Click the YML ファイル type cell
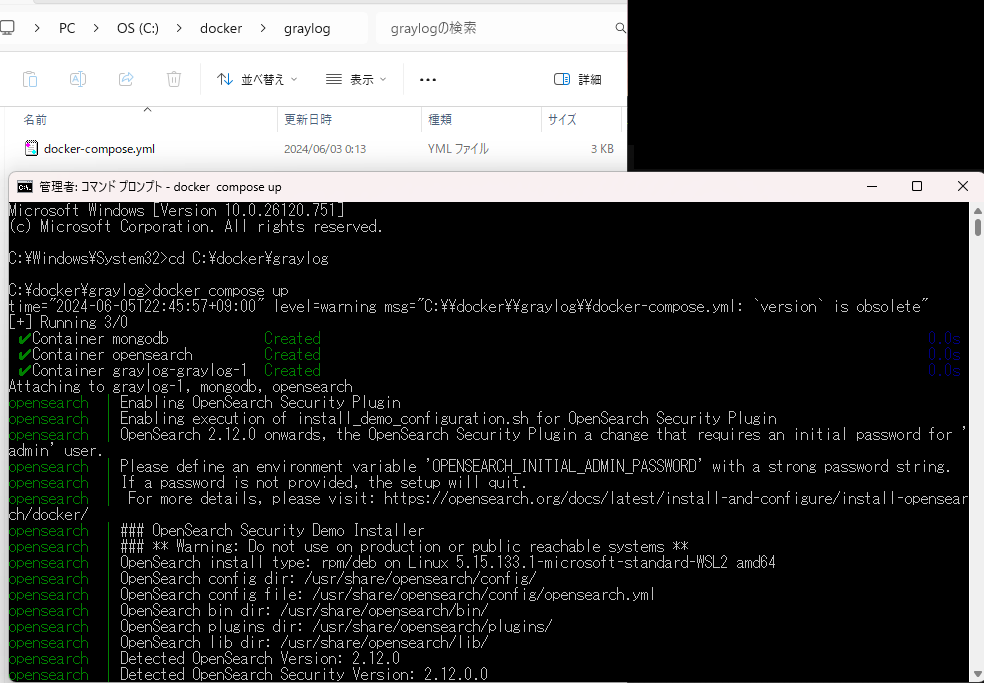This screenshot has width=984, height=683. pyautogui.click(x=458, y=149)
